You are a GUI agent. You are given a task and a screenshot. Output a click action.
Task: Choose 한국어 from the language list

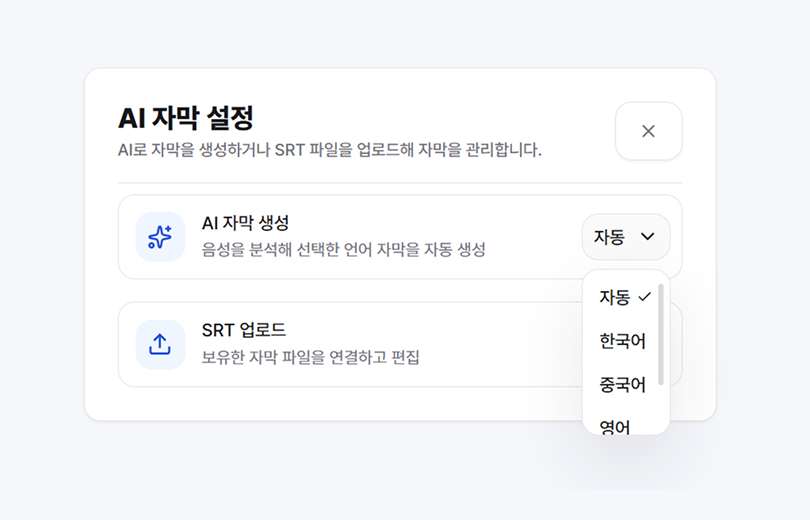pyautogui.click(x=622, y=341)
